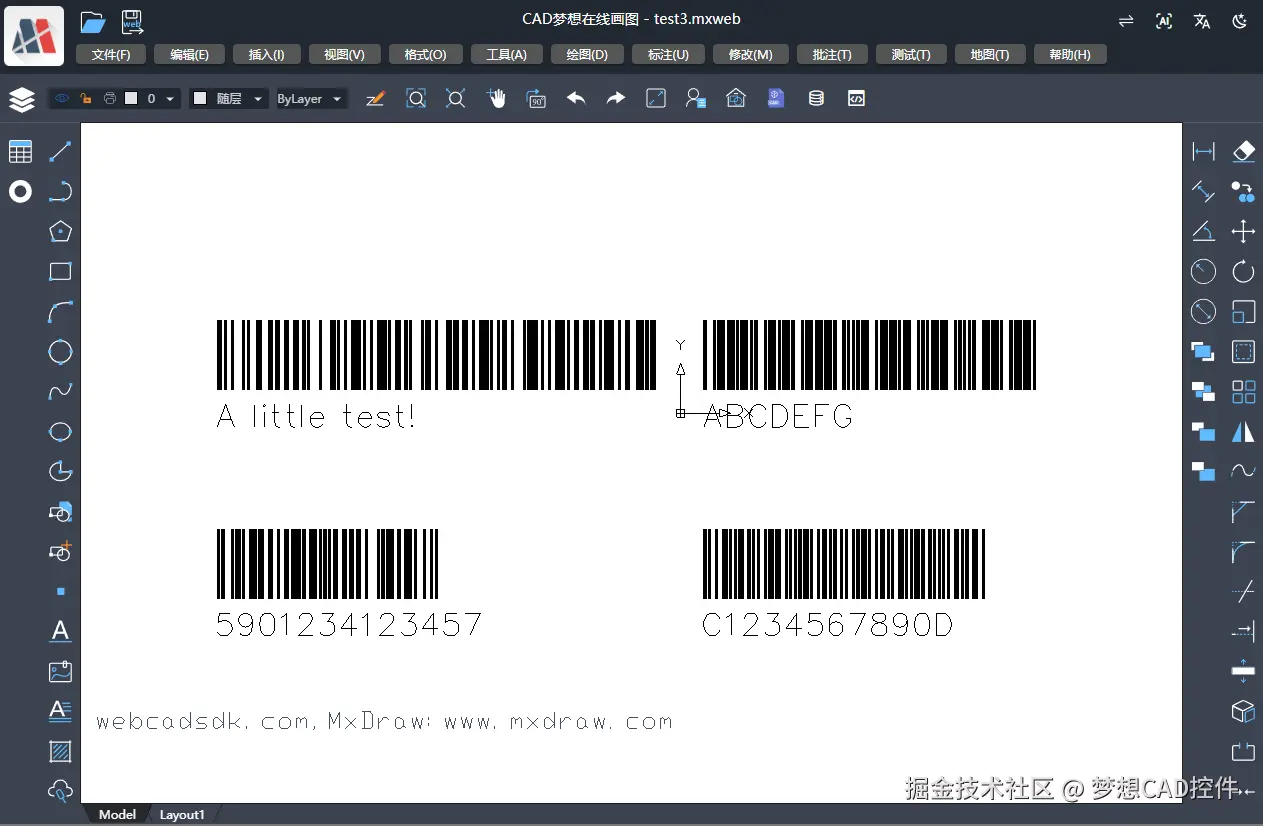Select the Angular dimension tool
1263x826 pixels.
[1204, 232]
